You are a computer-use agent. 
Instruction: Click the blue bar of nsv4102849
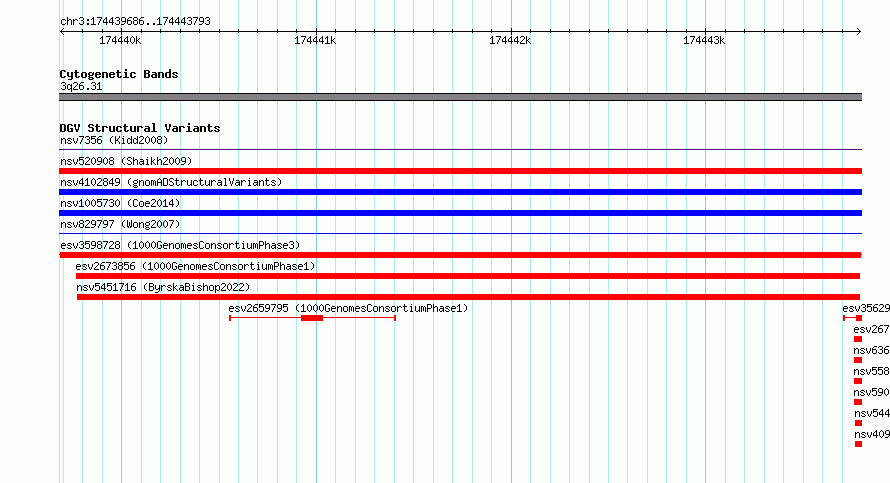(x=460, y=192)
